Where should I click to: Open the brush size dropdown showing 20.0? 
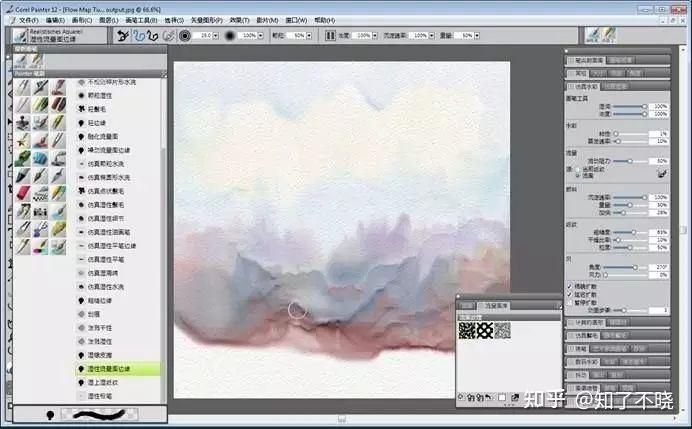coord(215,35)
